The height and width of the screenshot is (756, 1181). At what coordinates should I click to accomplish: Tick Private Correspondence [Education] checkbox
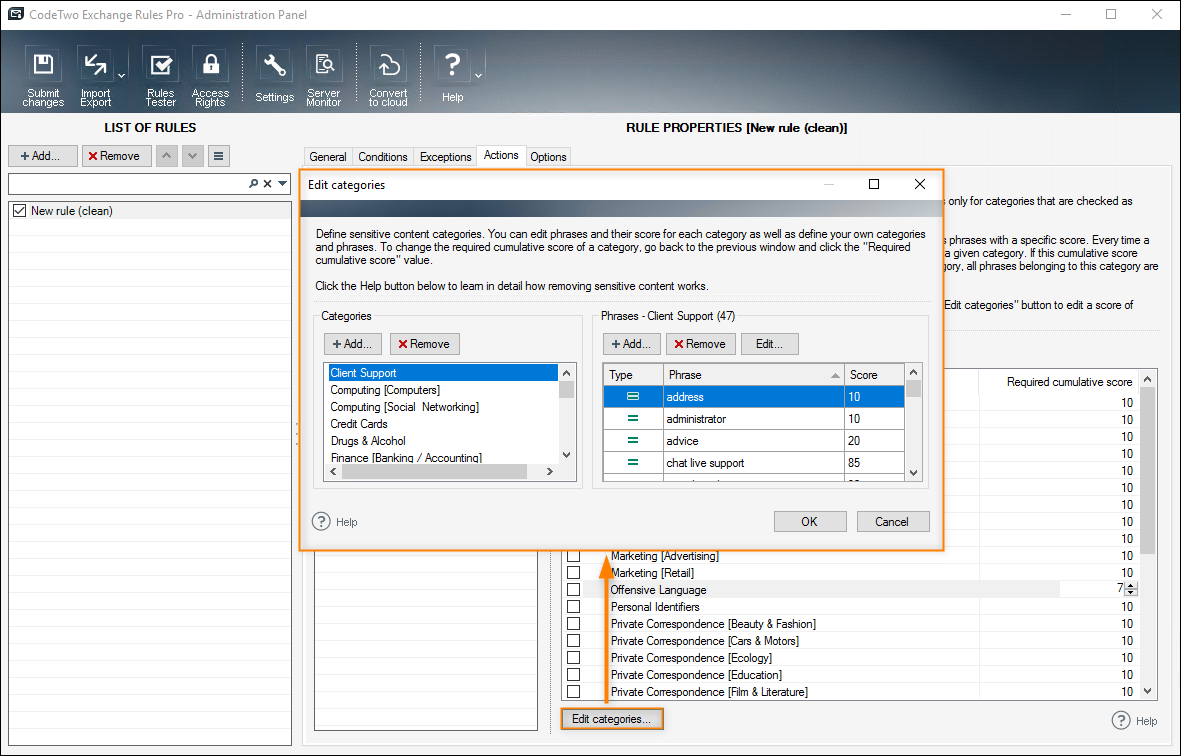point(573,675)
